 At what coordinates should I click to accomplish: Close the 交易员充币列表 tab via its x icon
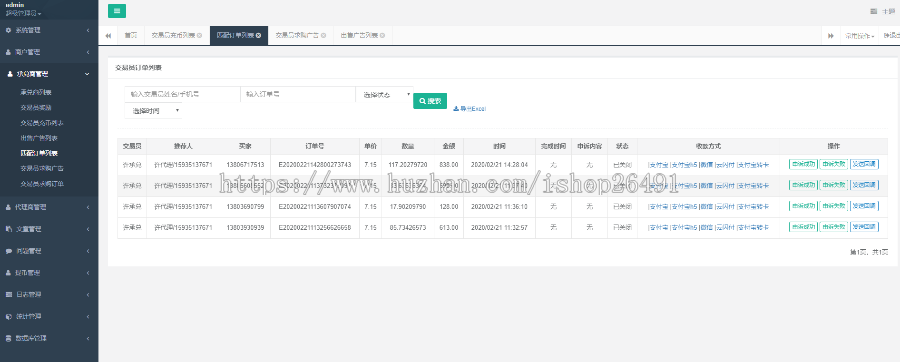tap(199, 36)
